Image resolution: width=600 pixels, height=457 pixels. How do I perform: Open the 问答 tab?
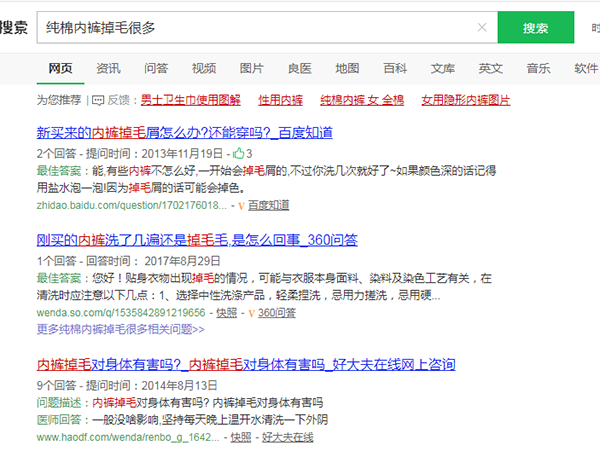point(156,69)
